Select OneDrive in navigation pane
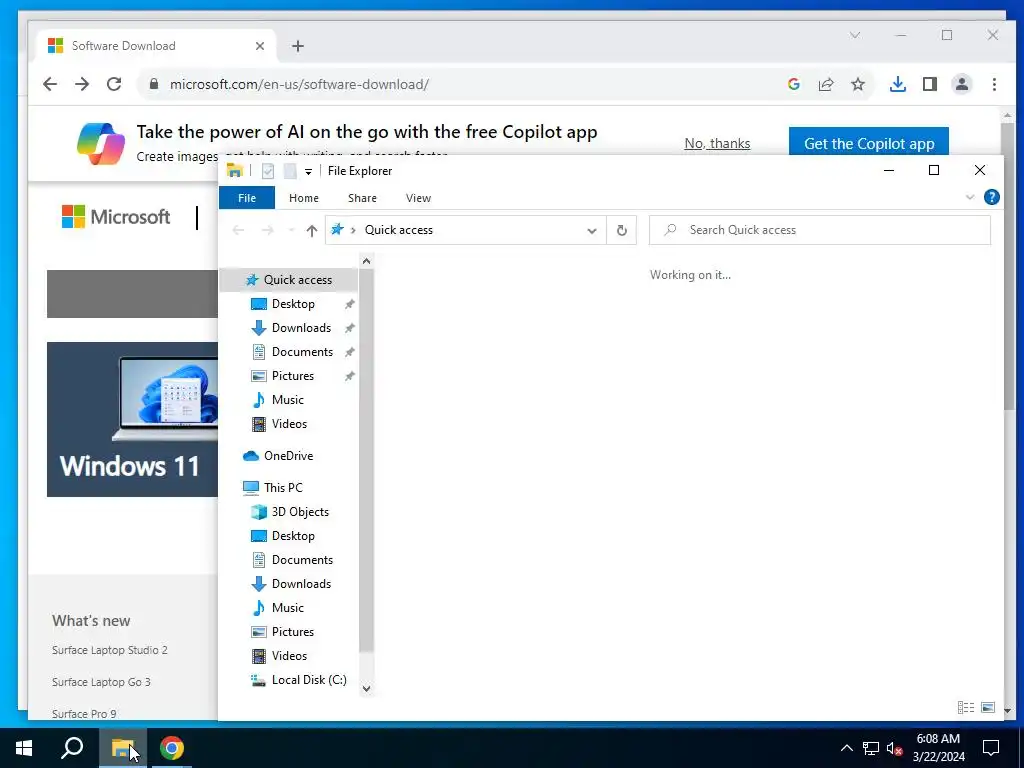Viewport: 1024px width, 768px height. click(x=288, y=456)
